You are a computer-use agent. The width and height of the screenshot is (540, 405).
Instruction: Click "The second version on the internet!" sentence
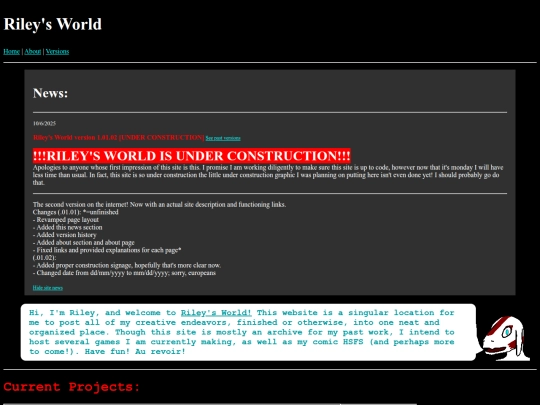159,205
